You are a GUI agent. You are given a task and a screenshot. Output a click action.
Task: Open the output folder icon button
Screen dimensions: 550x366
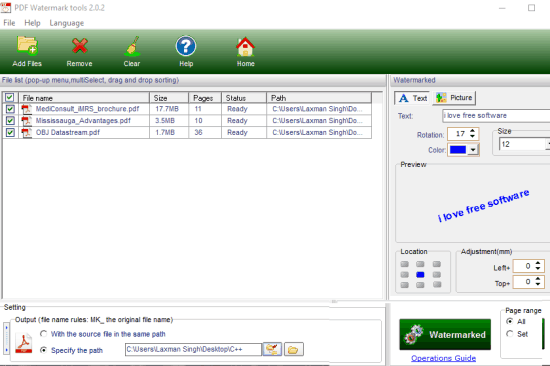pos(294,350)
